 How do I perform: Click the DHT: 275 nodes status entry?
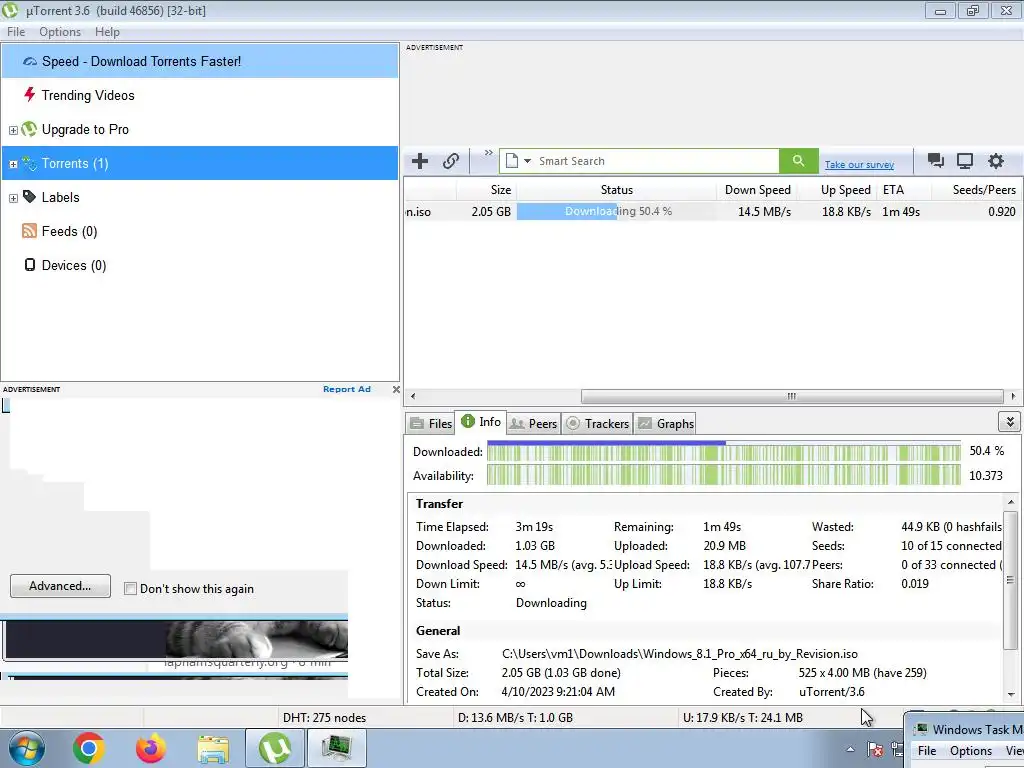325,718
